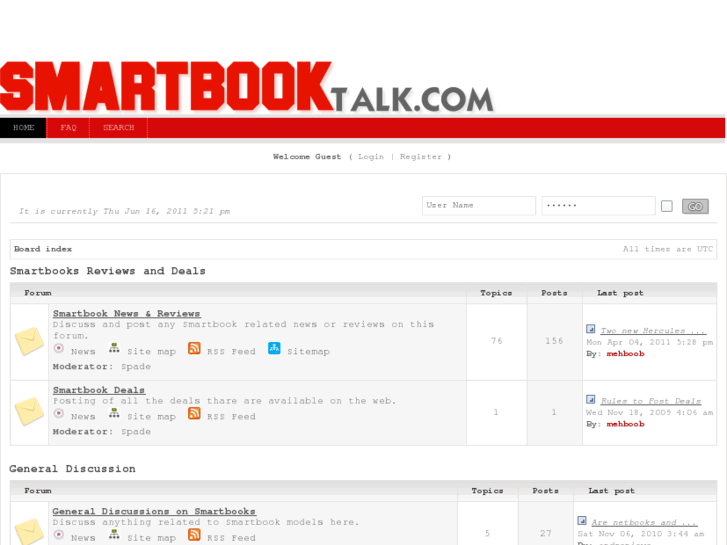The height and width of the screenshot is (545, 727).
Task: Open last post Rules to Post Deals
Action: 650,401
